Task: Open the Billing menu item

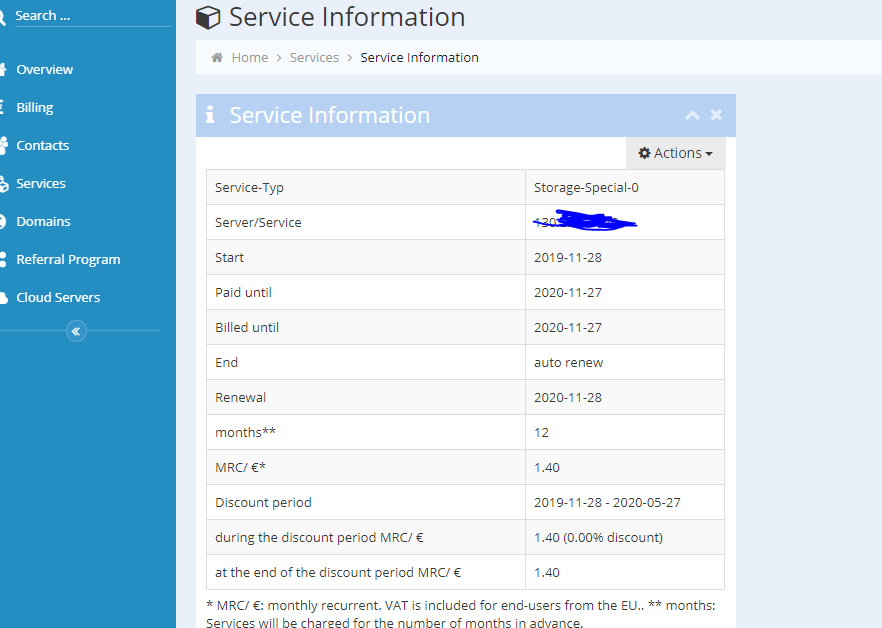Action: [x=35, y=107]
